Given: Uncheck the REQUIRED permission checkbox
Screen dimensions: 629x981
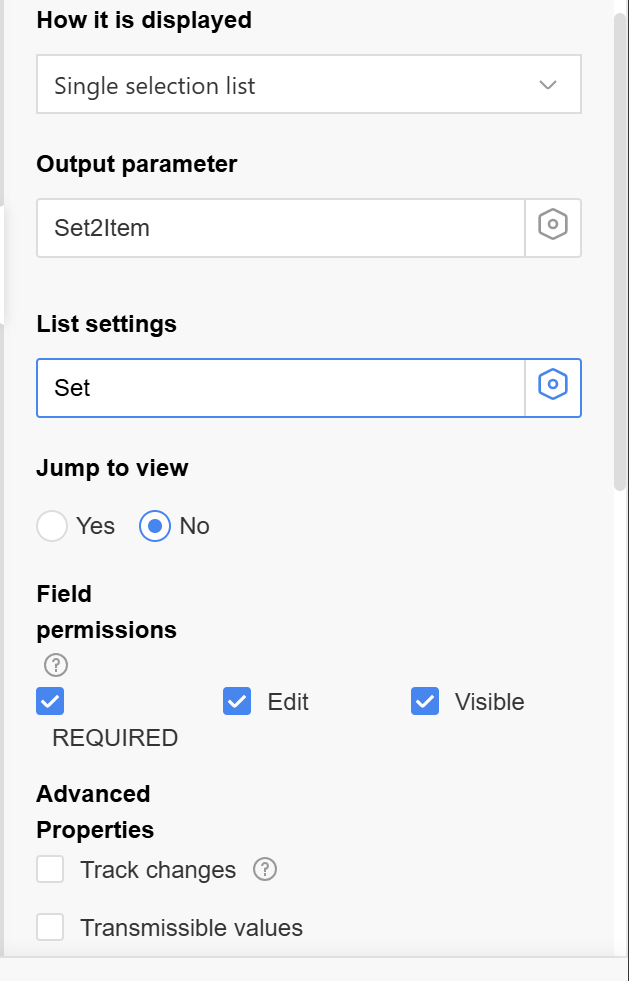Looking at the screenshot, I should [50, 702].
